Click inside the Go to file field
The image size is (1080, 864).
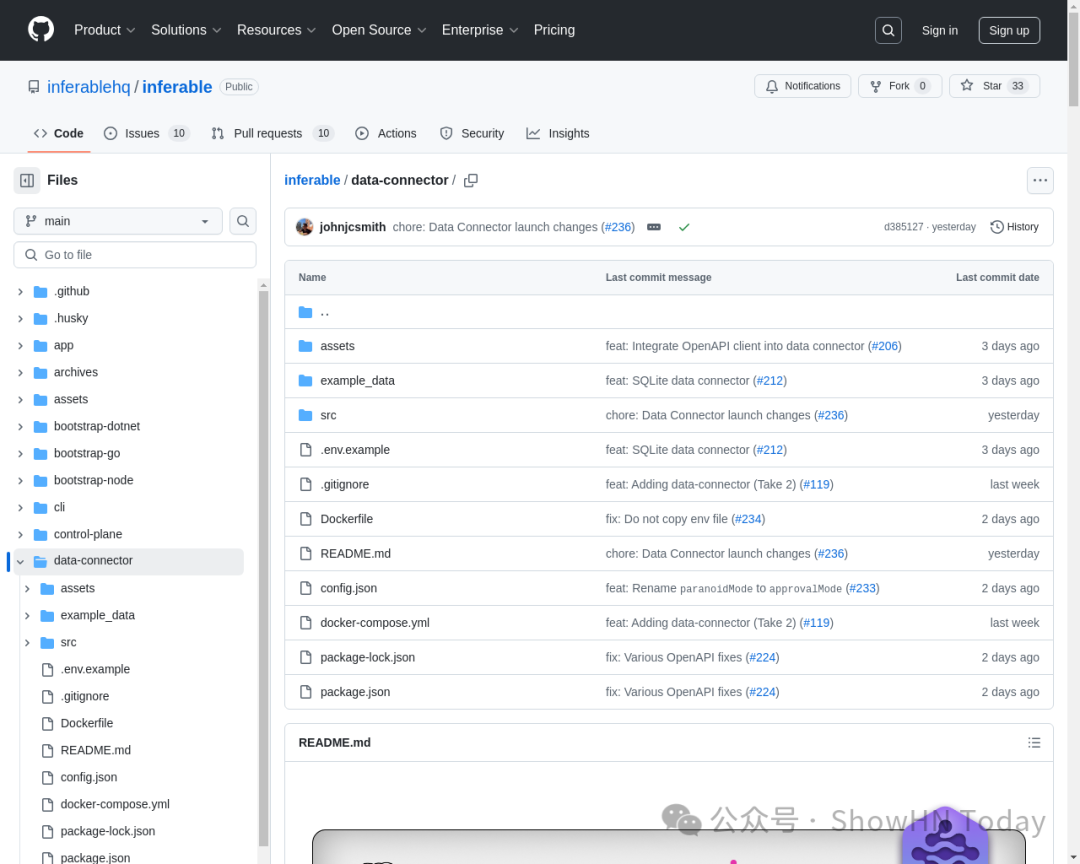click(x=135, y=255)
